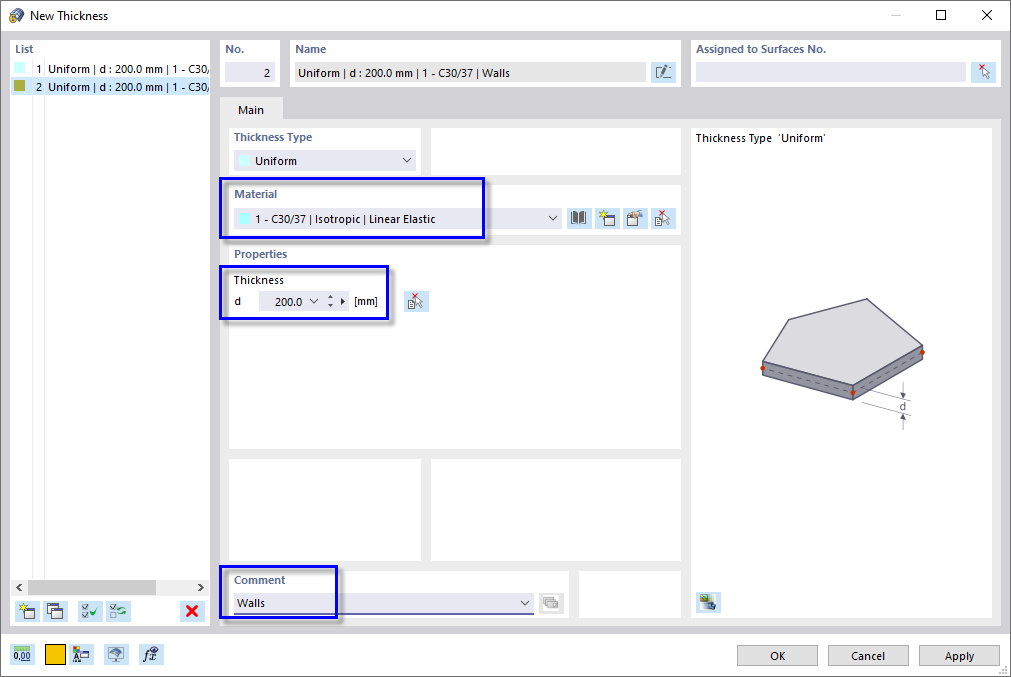Edit the thickness name with pencil icon
The width and height of the screenshot is (1011, 677).
click(x=663, y=71)
